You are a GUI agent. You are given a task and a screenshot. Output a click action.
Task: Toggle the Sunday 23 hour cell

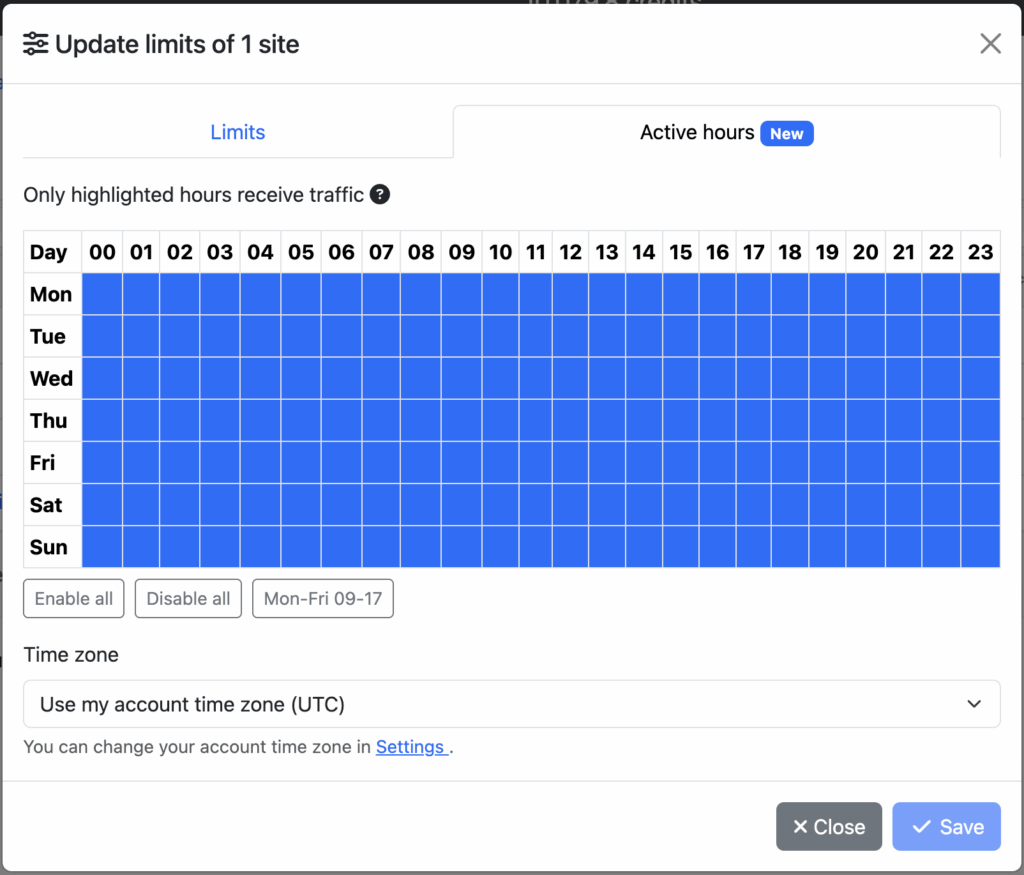click(x=980, y=547)
